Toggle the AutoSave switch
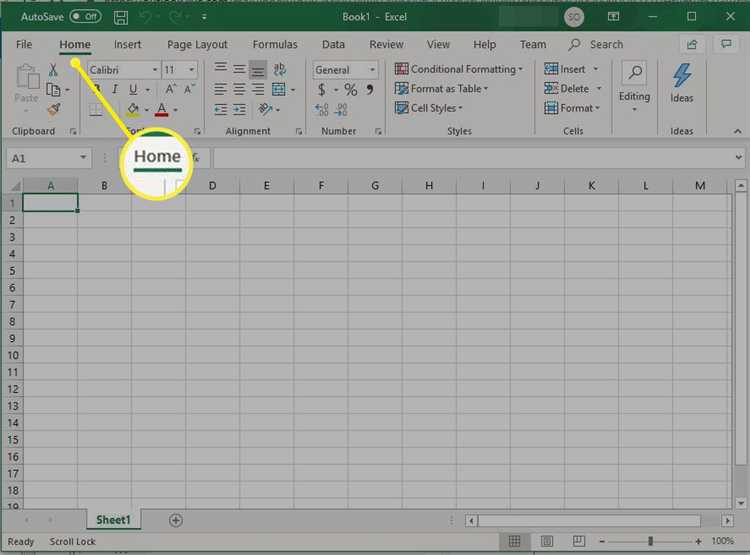 point(85,17)
